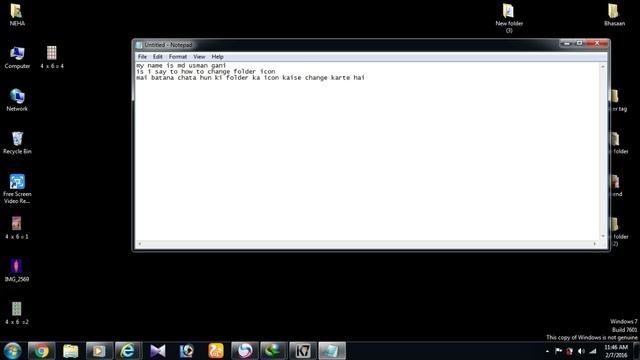Open Notepad's Help menu

click(217, 57)
